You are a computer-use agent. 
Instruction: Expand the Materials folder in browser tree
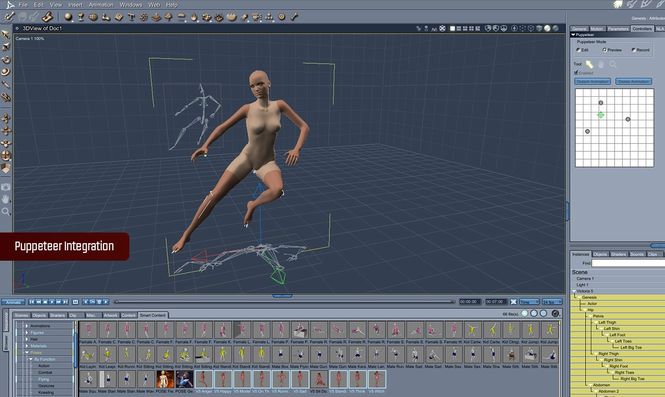(x=26, y=346)
